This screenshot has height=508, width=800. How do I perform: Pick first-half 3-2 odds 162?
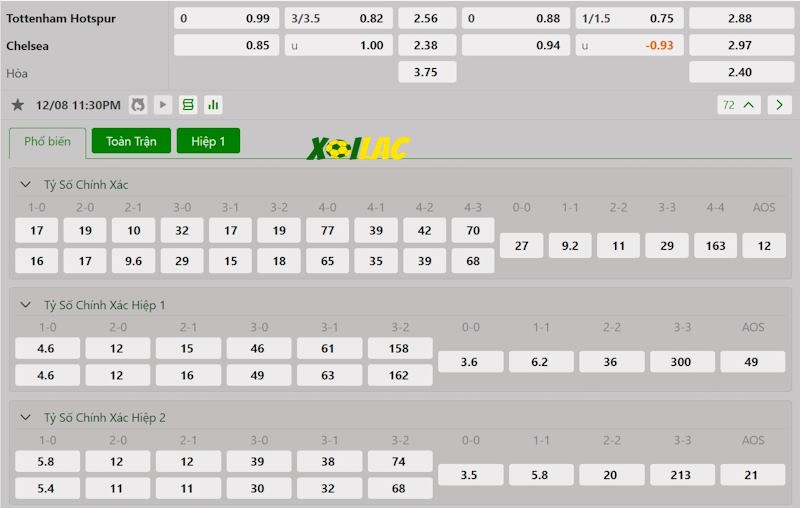(400, 375)
